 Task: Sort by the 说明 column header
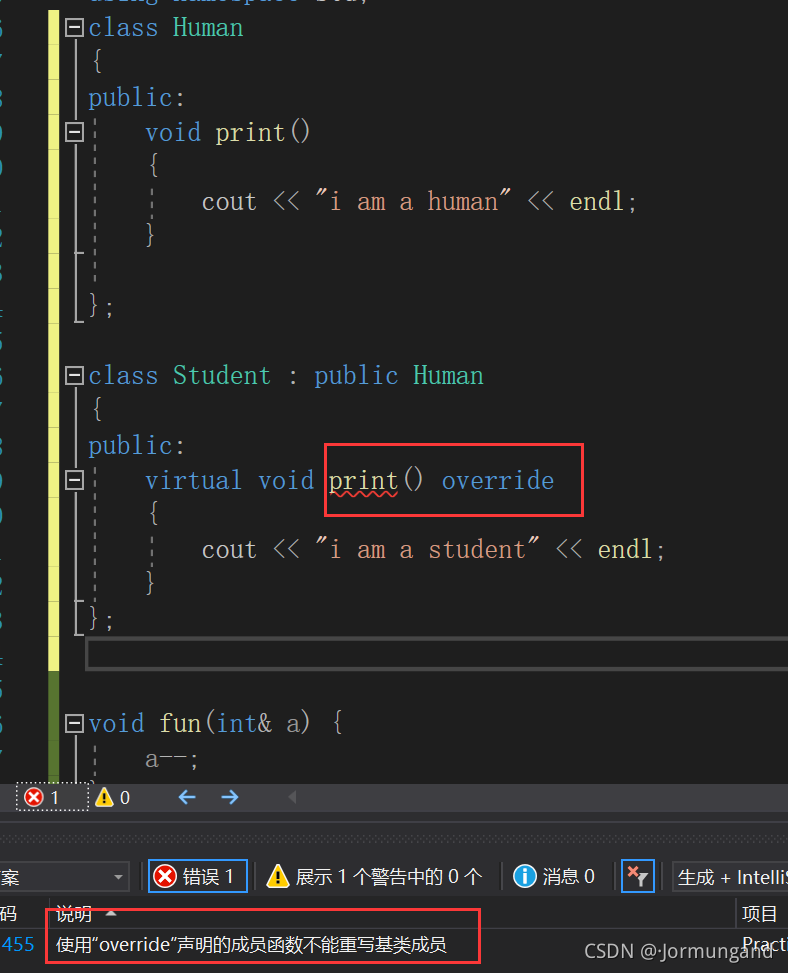(74, 913)
